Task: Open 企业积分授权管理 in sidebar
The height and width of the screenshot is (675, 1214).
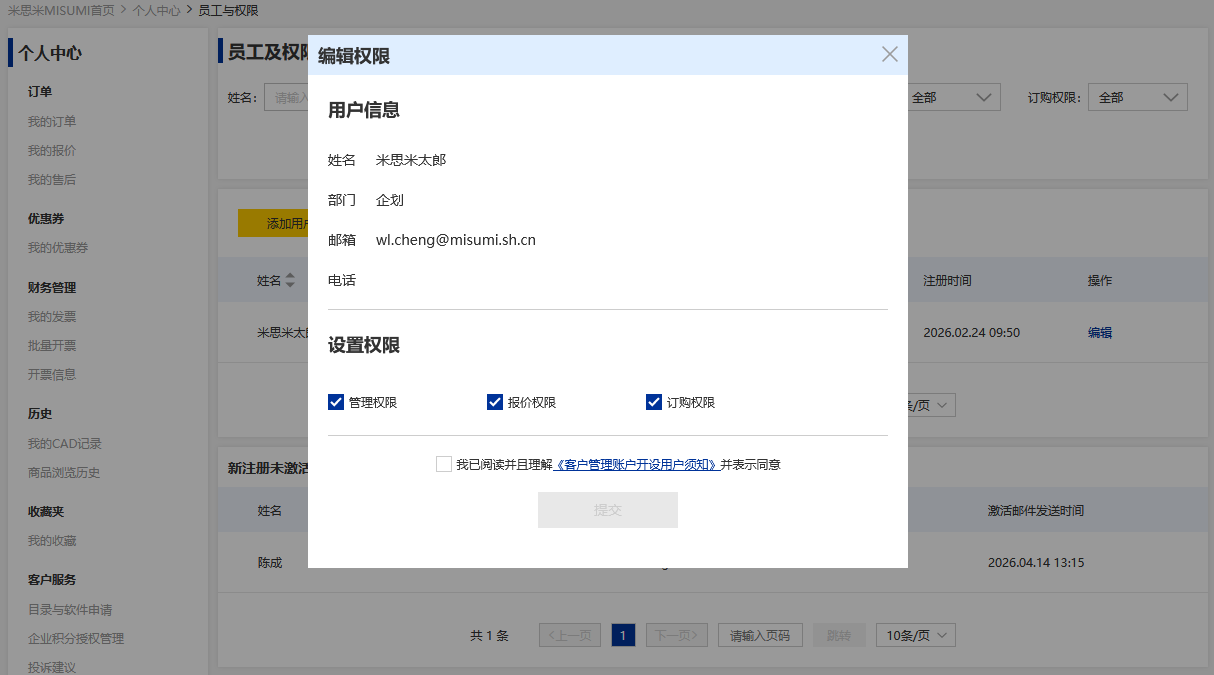Action: [x=76, y=639]
